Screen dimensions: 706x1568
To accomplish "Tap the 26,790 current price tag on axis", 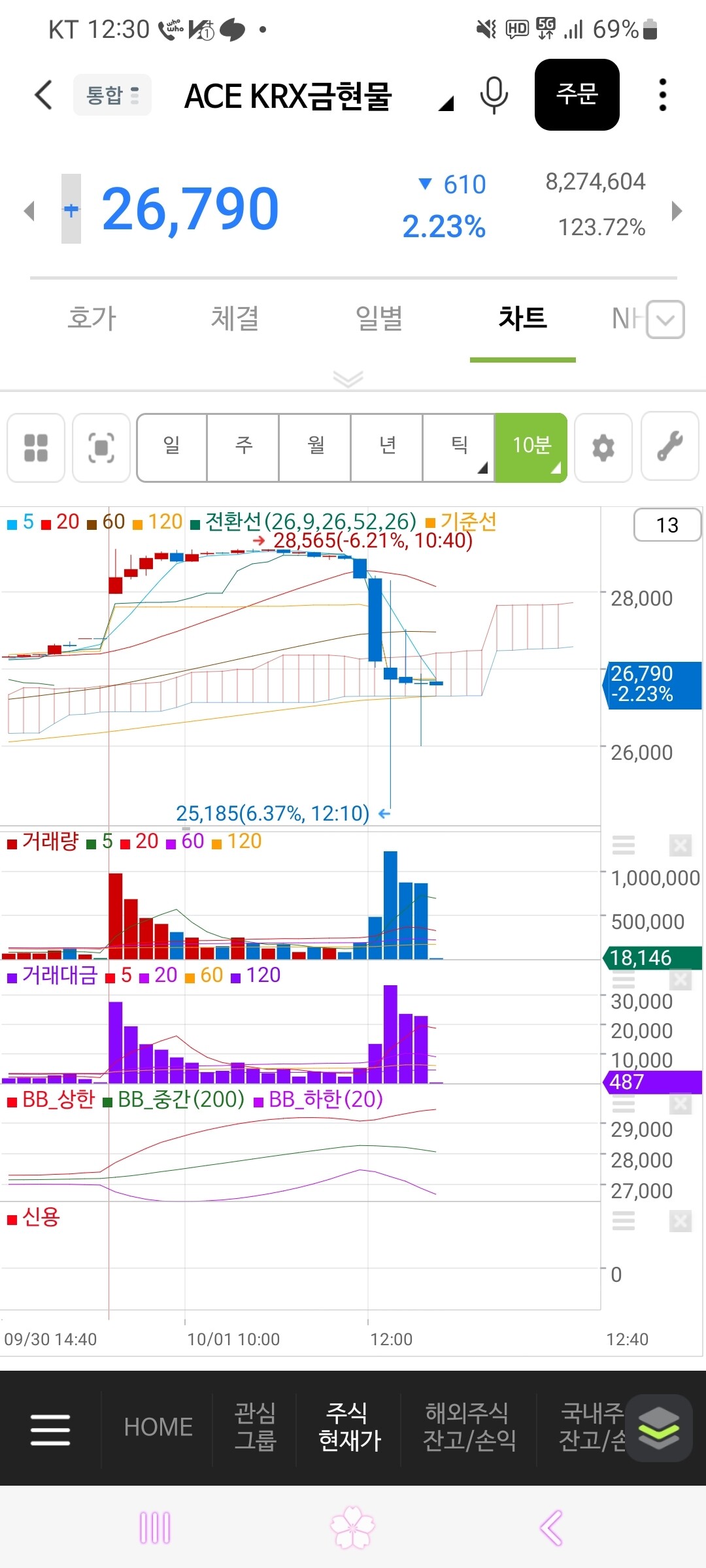I will [652, 684].
